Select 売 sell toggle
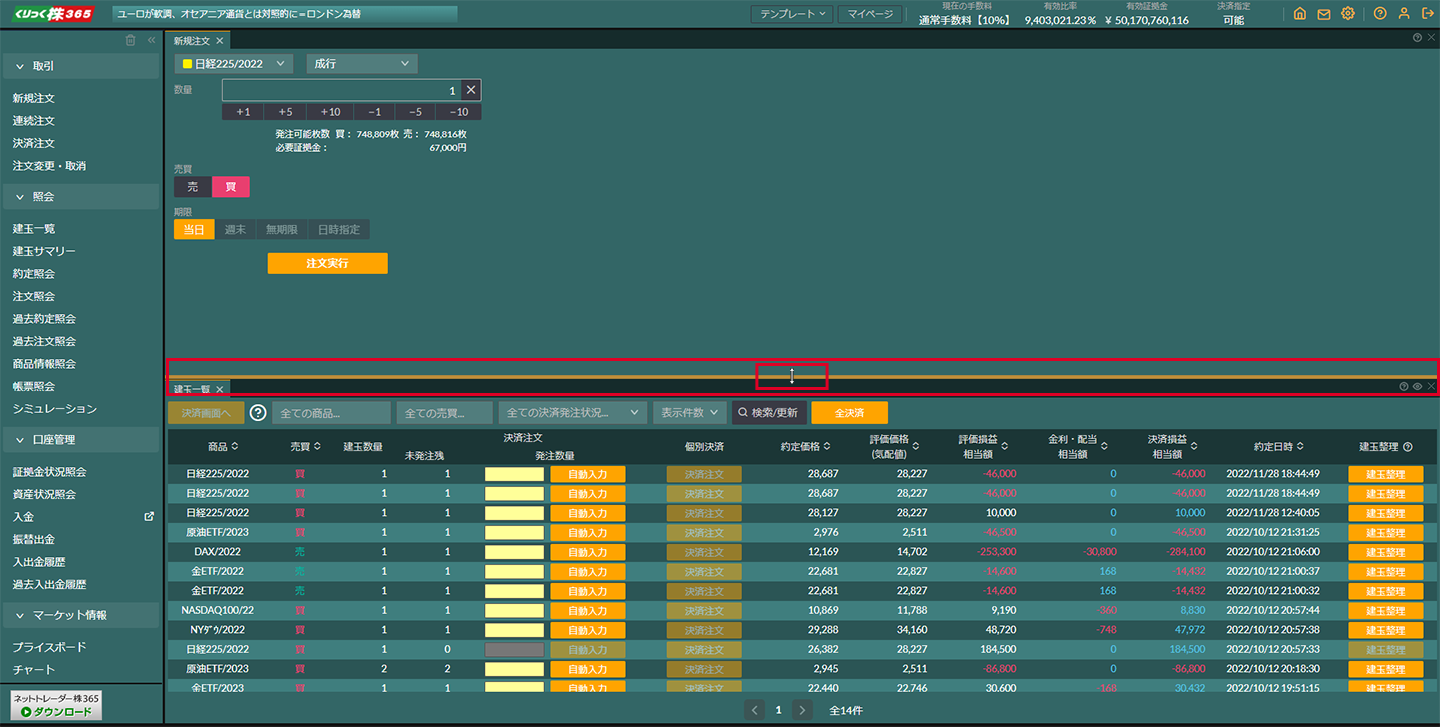This screenshot has height=727, width=1440. tap(193, 187)
